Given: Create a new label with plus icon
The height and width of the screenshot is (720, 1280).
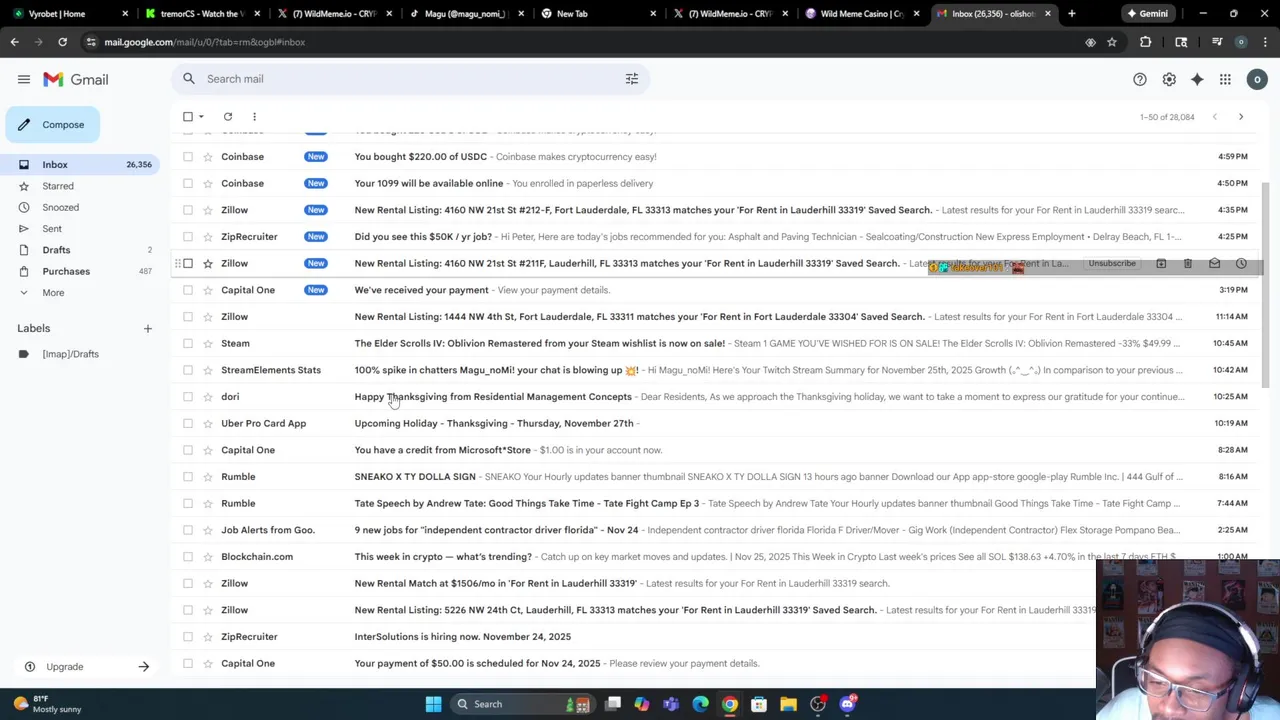Looking at the screenshot, I should coord(147,328).
